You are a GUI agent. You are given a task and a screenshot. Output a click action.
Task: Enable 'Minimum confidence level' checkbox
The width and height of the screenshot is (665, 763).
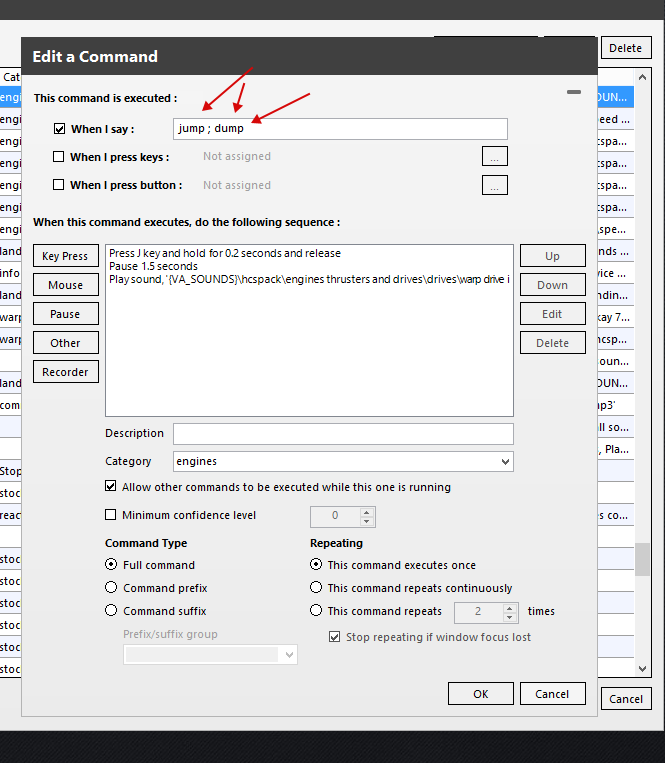point(111,515)
